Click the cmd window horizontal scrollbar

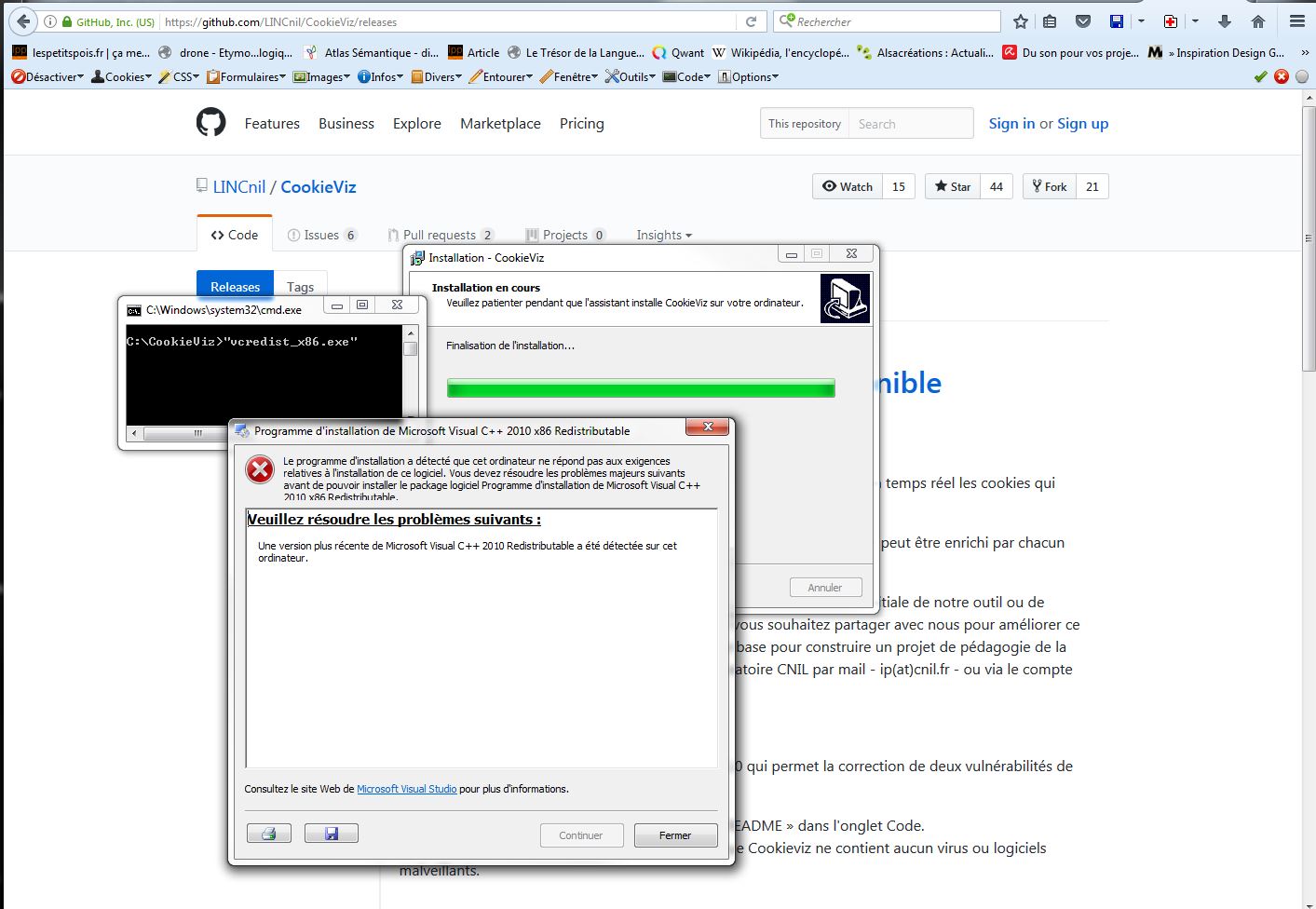197,433
